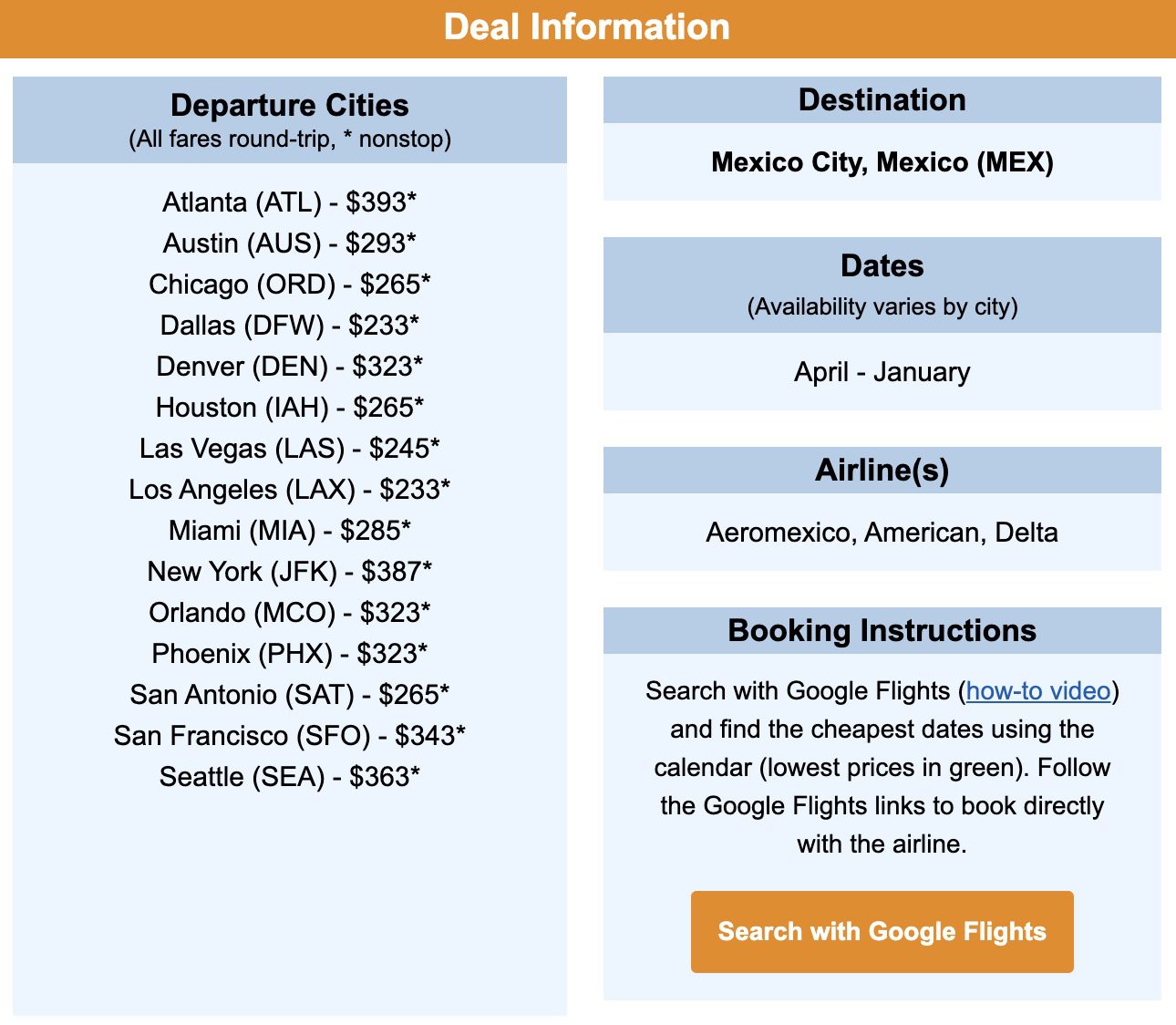Choose the Orlando (MCO) $323 deal
Screen dimensions: 1176x1025
pyautogui.click(x=290, y=612)
